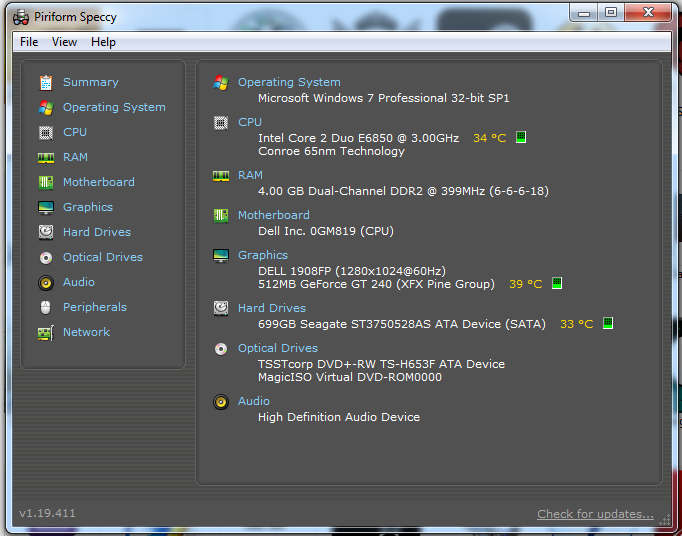Click the GeForce GT 240 temperature indicator

557,284
